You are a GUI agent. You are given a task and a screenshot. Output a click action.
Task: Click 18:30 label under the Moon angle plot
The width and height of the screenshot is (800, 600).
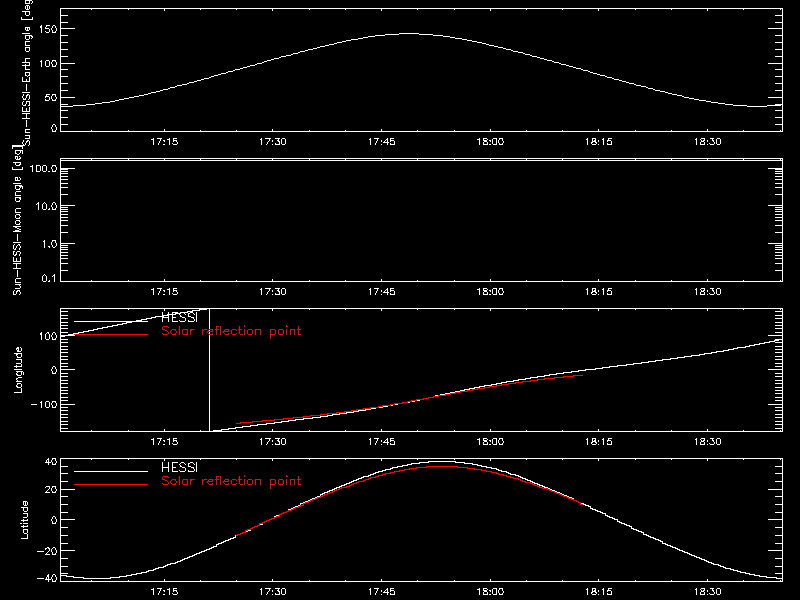[708, 291]
